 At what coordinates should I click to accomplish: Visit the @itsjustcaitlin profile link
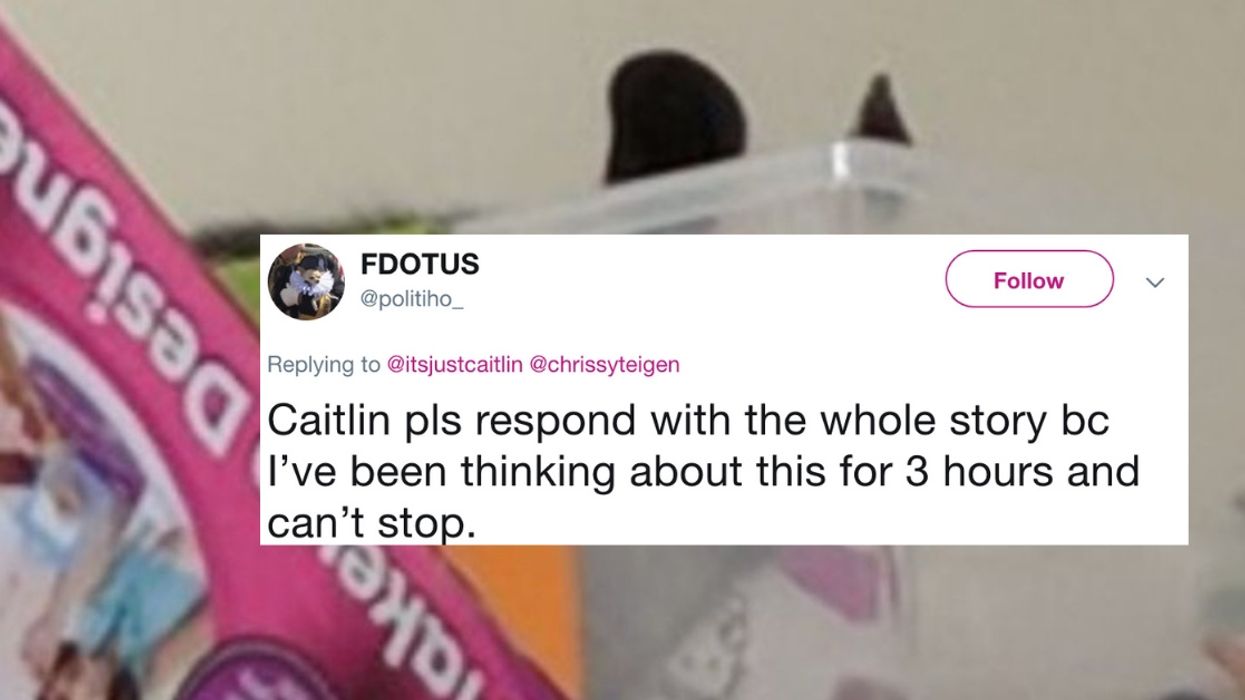[455, 365]
